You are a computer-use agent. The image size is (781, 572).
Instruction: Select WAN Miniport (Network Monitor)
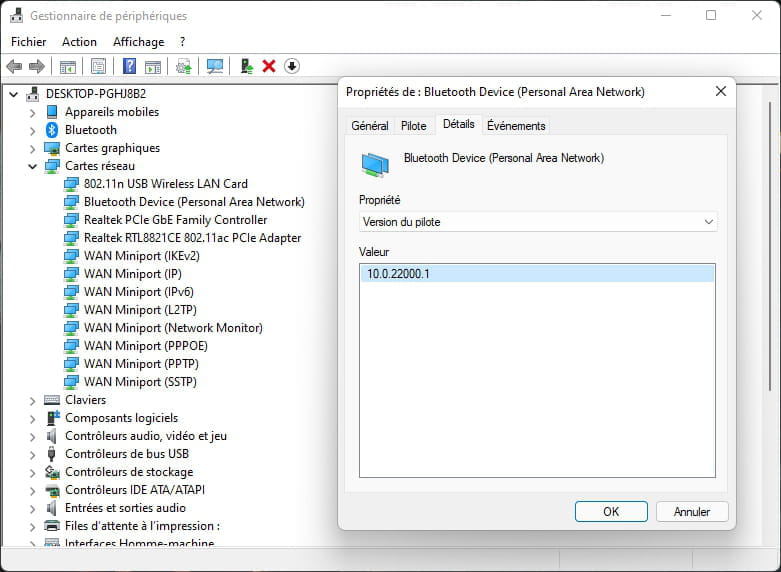pyautogui.click(x=173, y=327)
